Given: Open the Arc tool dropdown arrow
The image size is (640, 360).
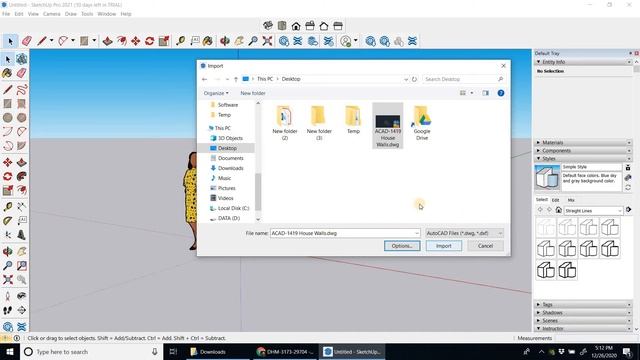Looking at the screenshot, I should [73, 40].
